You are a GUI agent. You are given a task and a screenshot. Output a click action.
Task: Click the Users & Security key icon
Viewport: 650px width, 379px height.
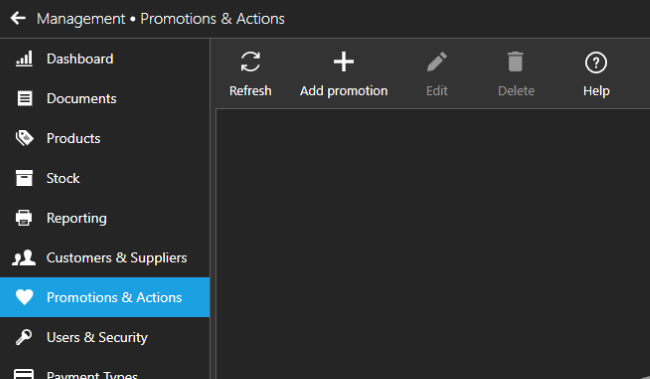[24, 337]
